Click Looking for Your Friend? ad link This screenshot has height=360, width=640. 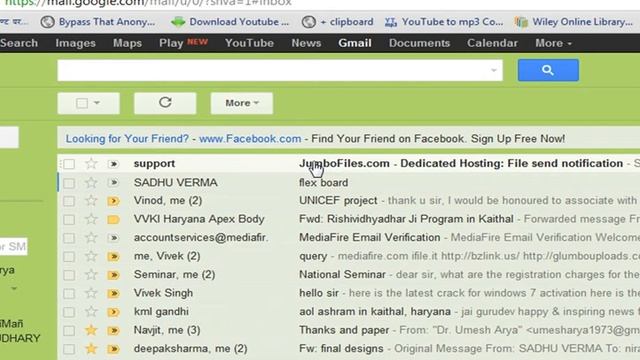(127, 139)
